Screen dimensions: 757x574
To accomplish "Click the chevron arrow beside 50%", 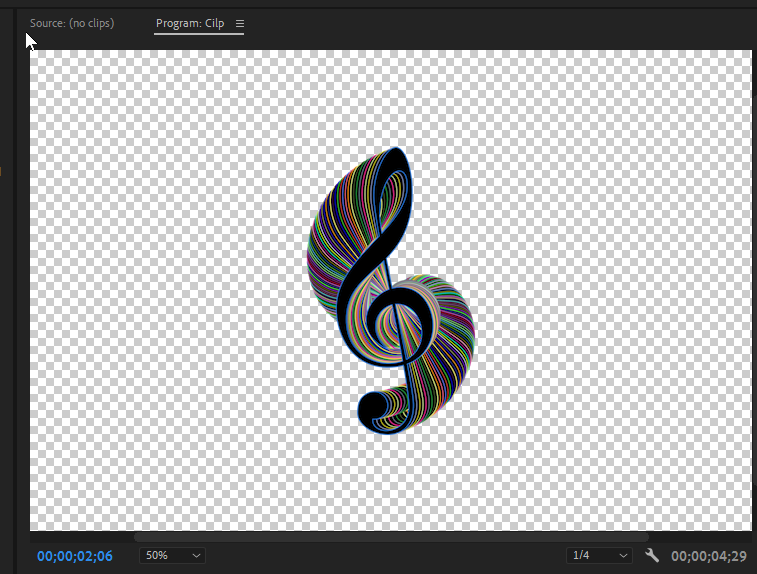I will tap(196, 555).
